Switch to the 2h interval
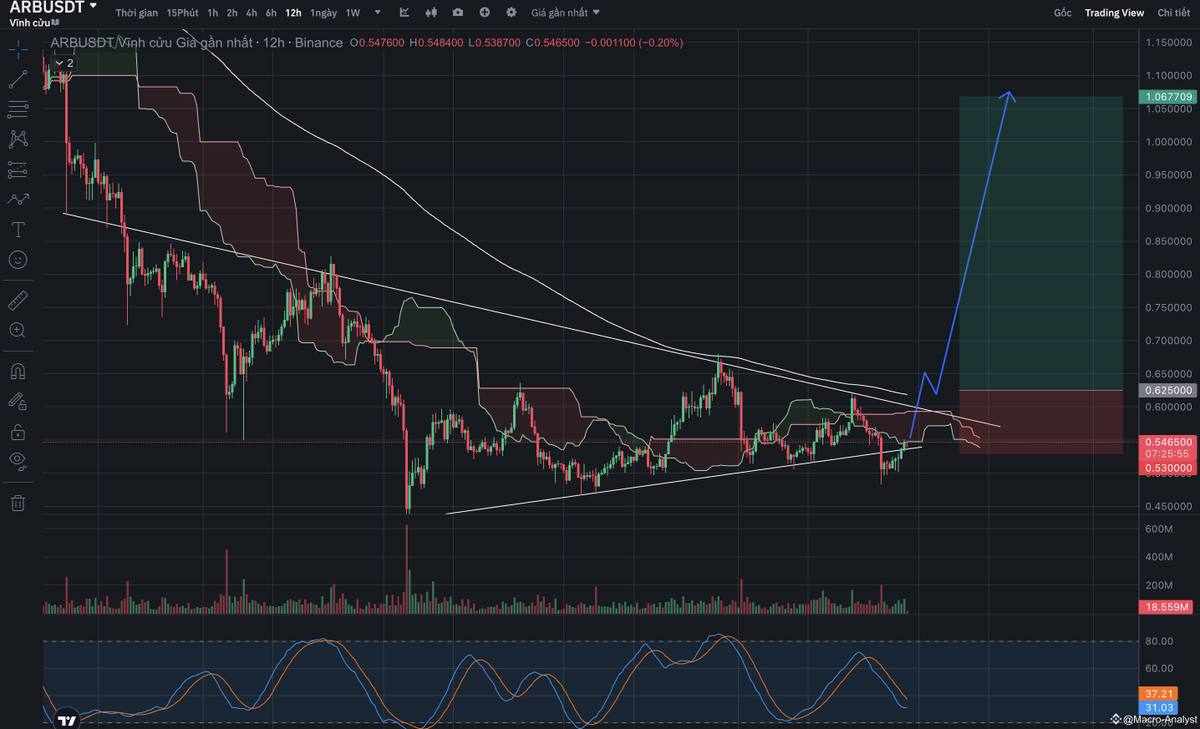This screenshot has width=1200, height=729. pyautogui.click(x=232, y=13)
